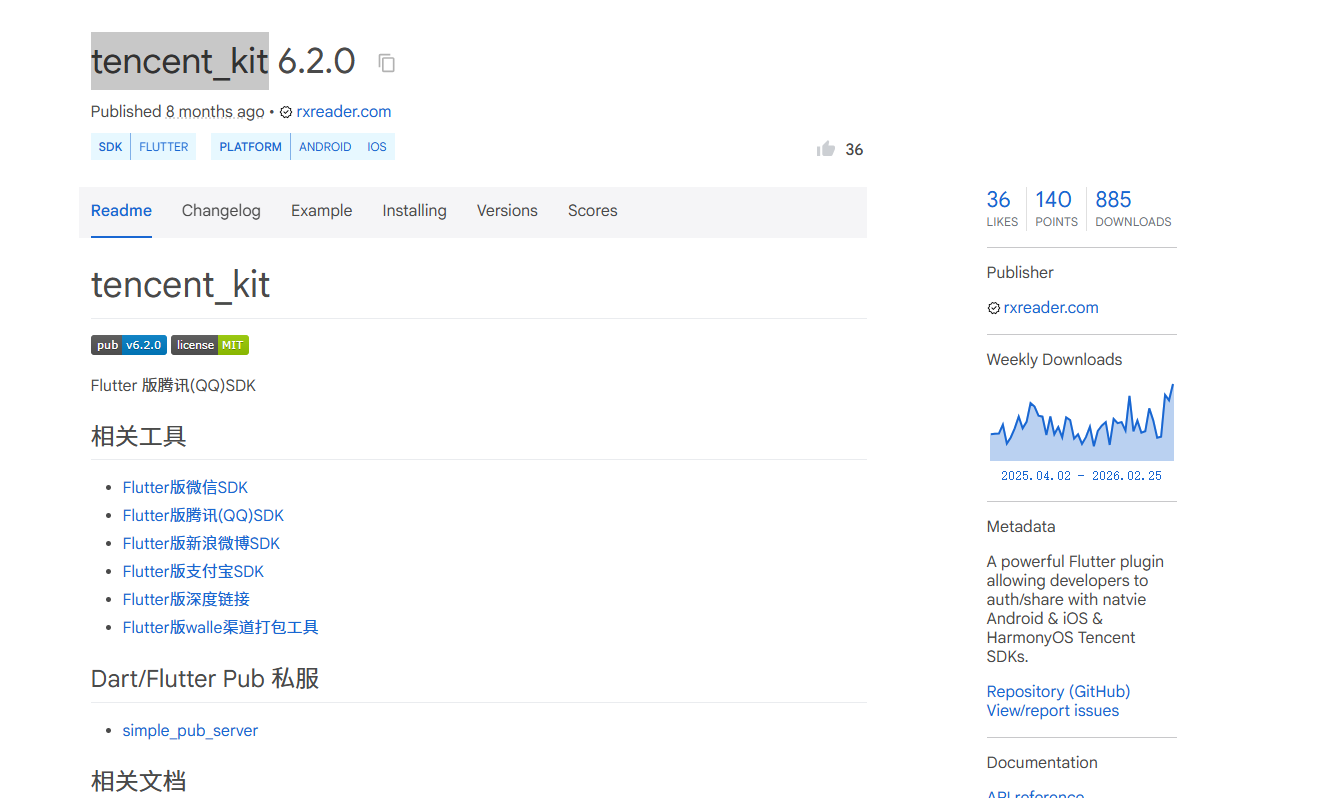
Task: Open rxreader.com link under Publisher heading
Action: [1051, 308]
